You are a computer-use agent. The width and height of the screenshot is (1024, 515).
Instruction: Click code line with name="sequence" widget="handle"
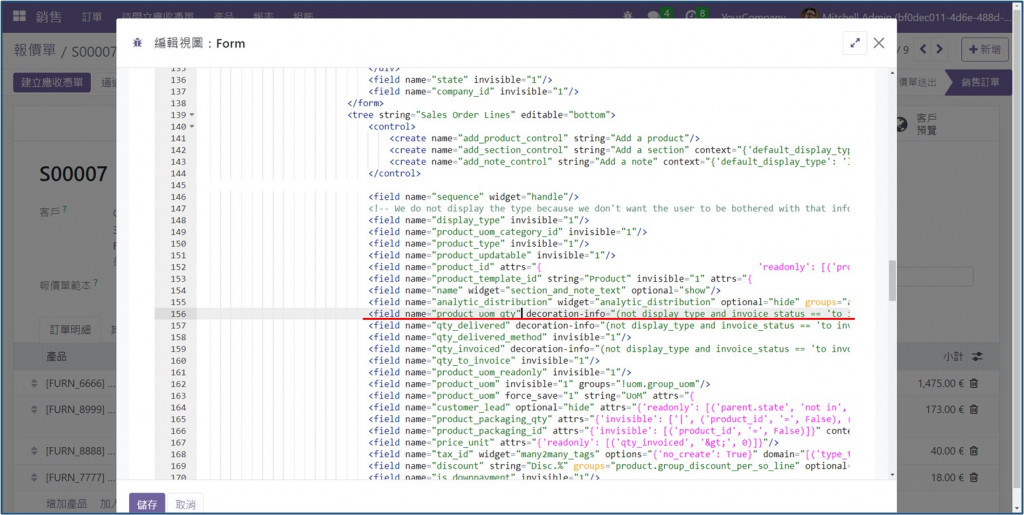pos(473,197)
